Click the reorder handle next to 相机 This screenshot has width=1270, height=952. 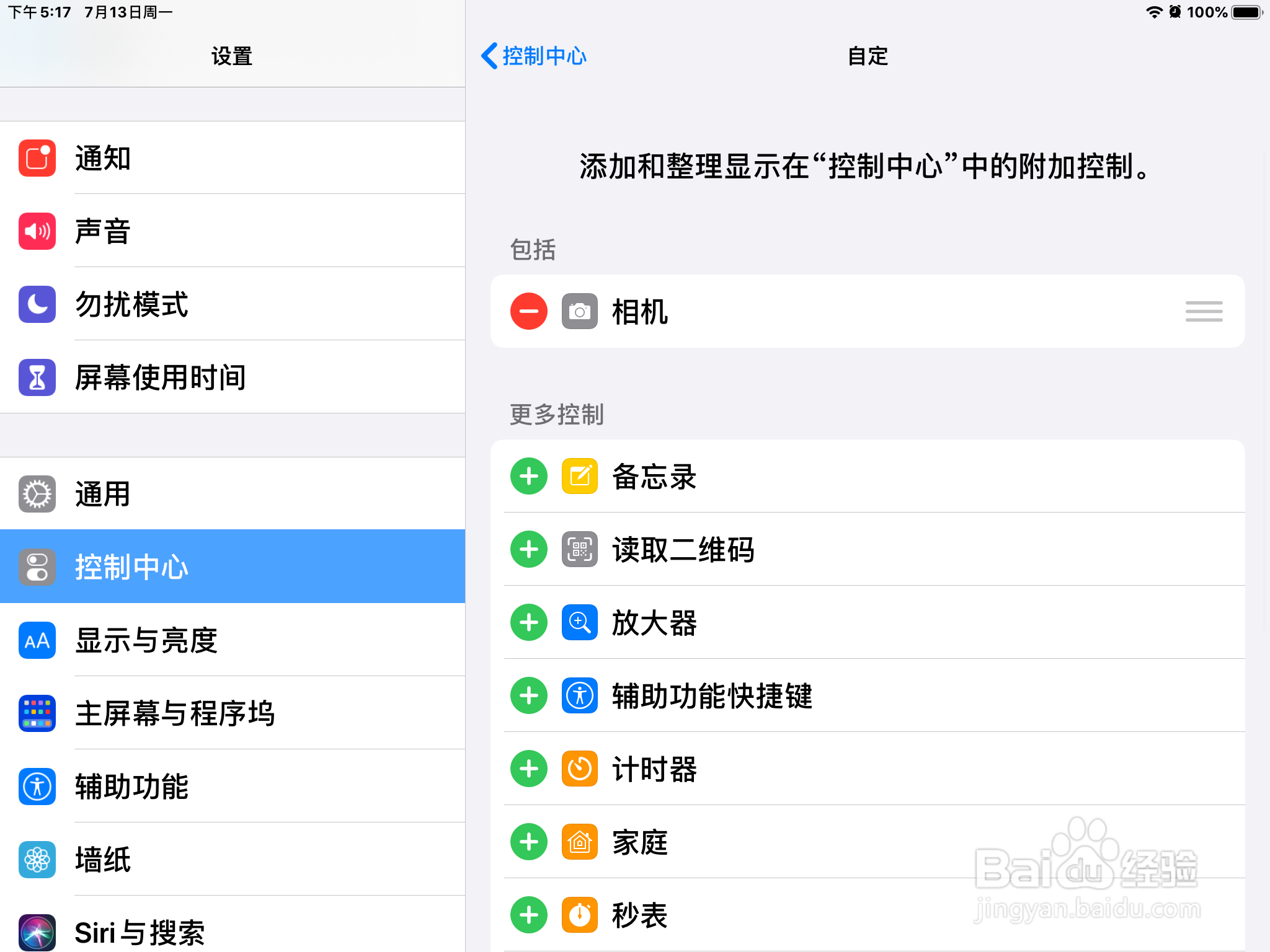click(x=1204, y=312)
